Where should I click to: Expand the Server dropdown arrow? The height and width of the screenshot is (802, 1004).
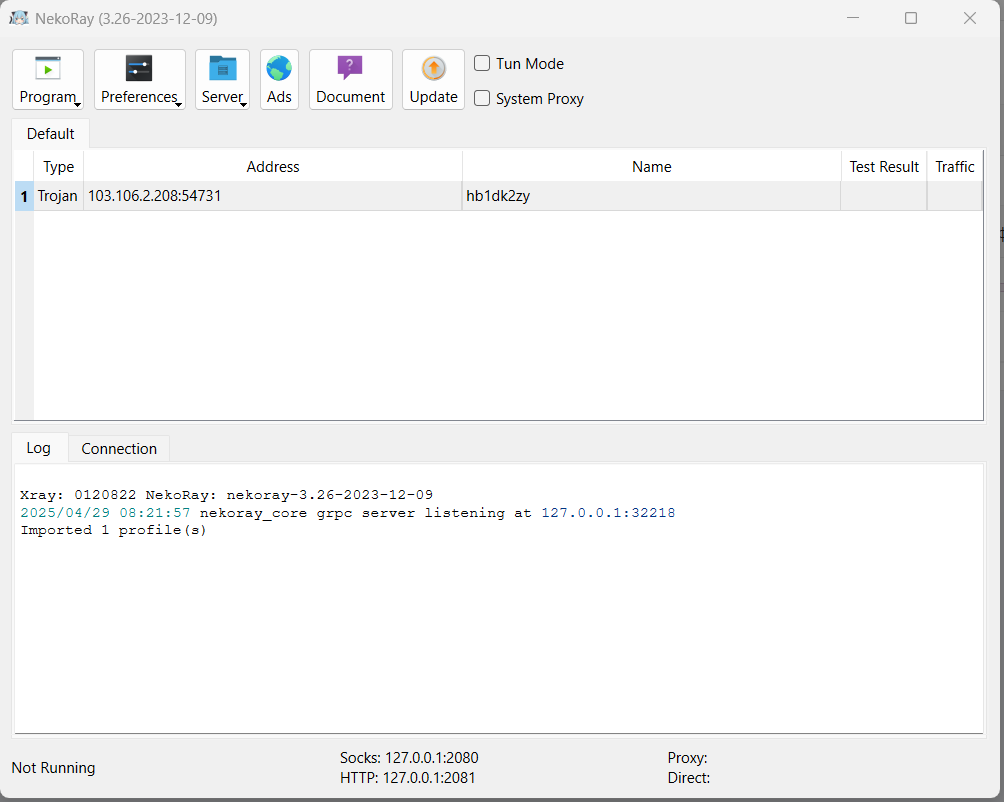[243, 105]
